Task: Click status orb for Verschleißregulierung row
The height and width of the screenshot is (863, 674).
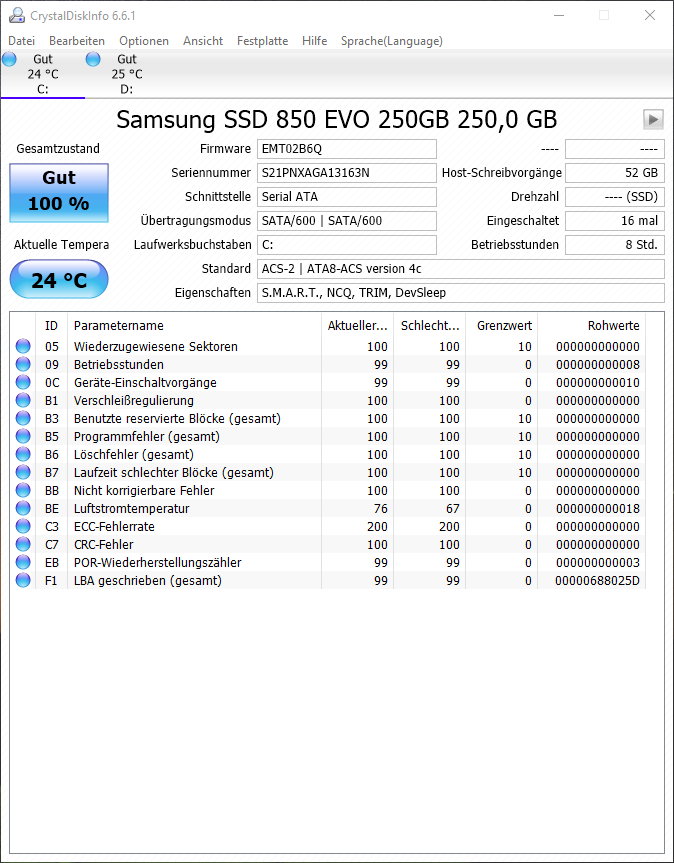Action: 23,400
